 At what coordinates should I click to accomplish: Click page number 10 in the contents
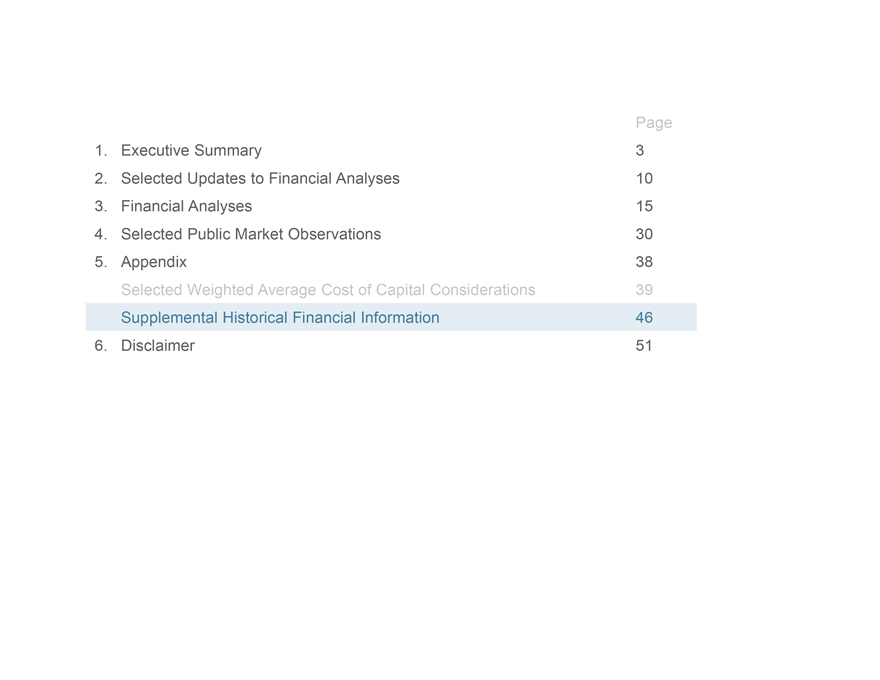644,179
